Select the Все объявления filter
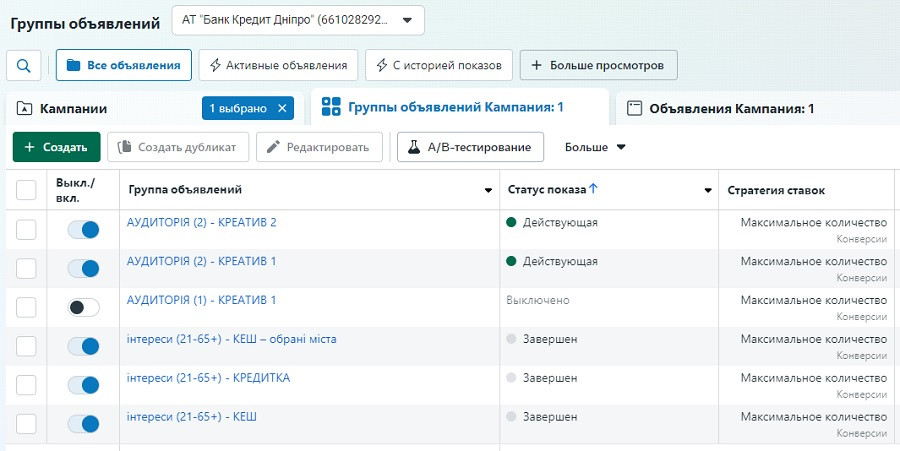 pyautogui.click(x=123, y=65)
